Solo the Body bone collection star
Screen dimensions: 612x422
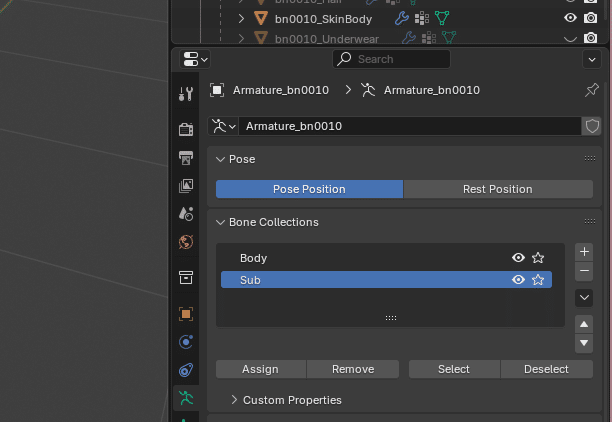(x=538, y=258)
